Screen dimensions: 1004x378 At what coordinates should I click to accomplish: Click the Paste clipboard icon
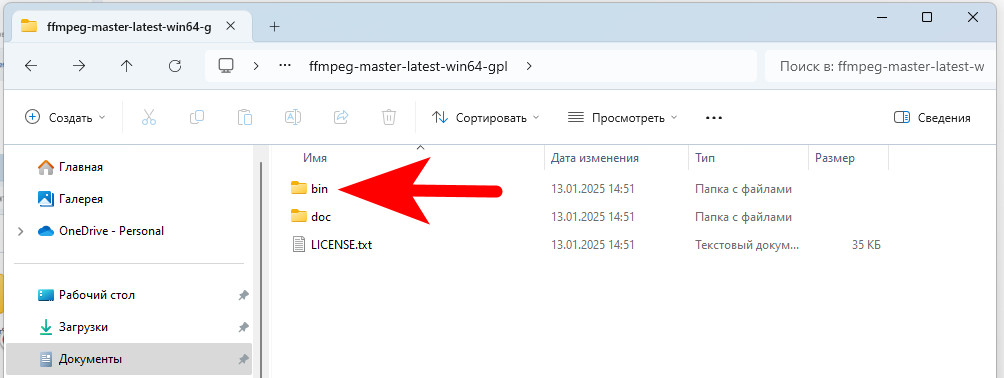245,117
